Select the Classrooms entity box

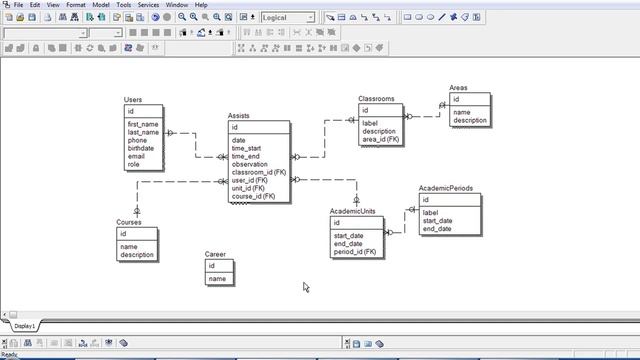[x=381, y=124]
